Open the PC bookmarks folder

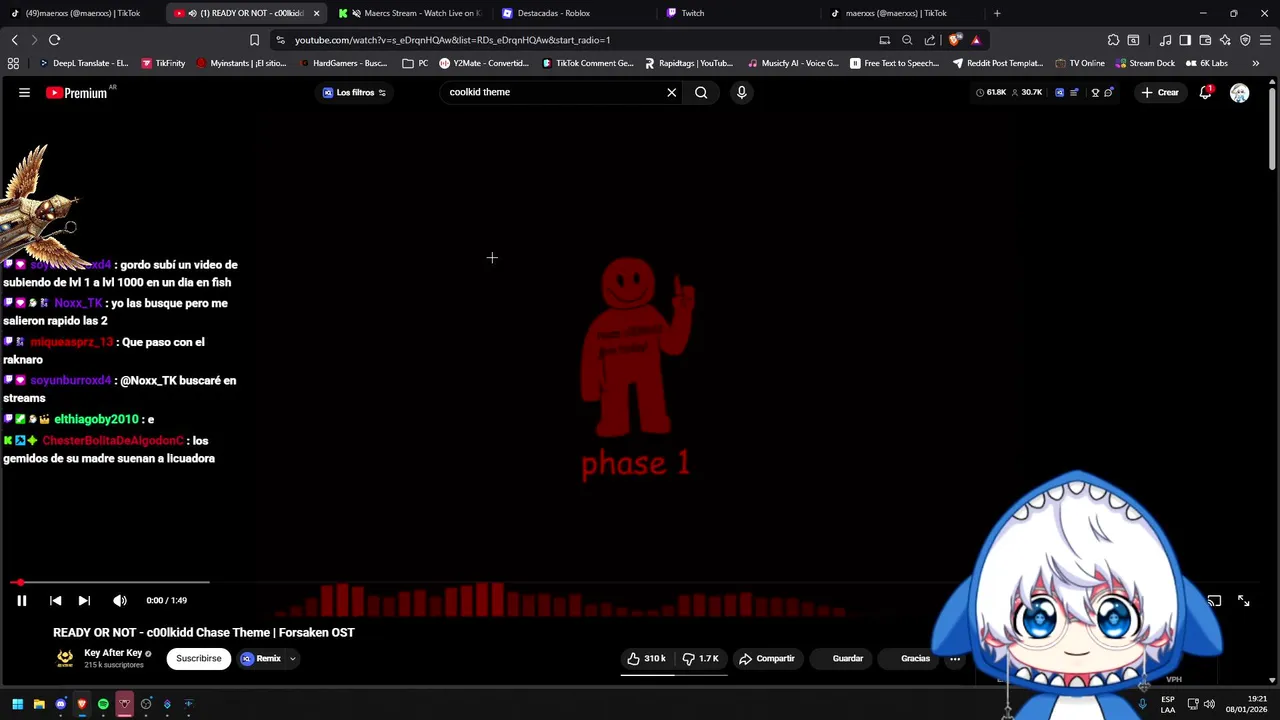[x=416, y=63]
